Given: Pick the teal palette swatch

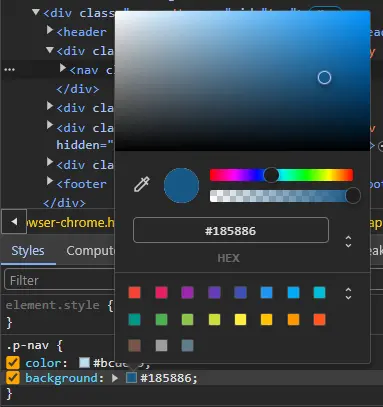Looking at the screenshot, I should click(135, 319).
